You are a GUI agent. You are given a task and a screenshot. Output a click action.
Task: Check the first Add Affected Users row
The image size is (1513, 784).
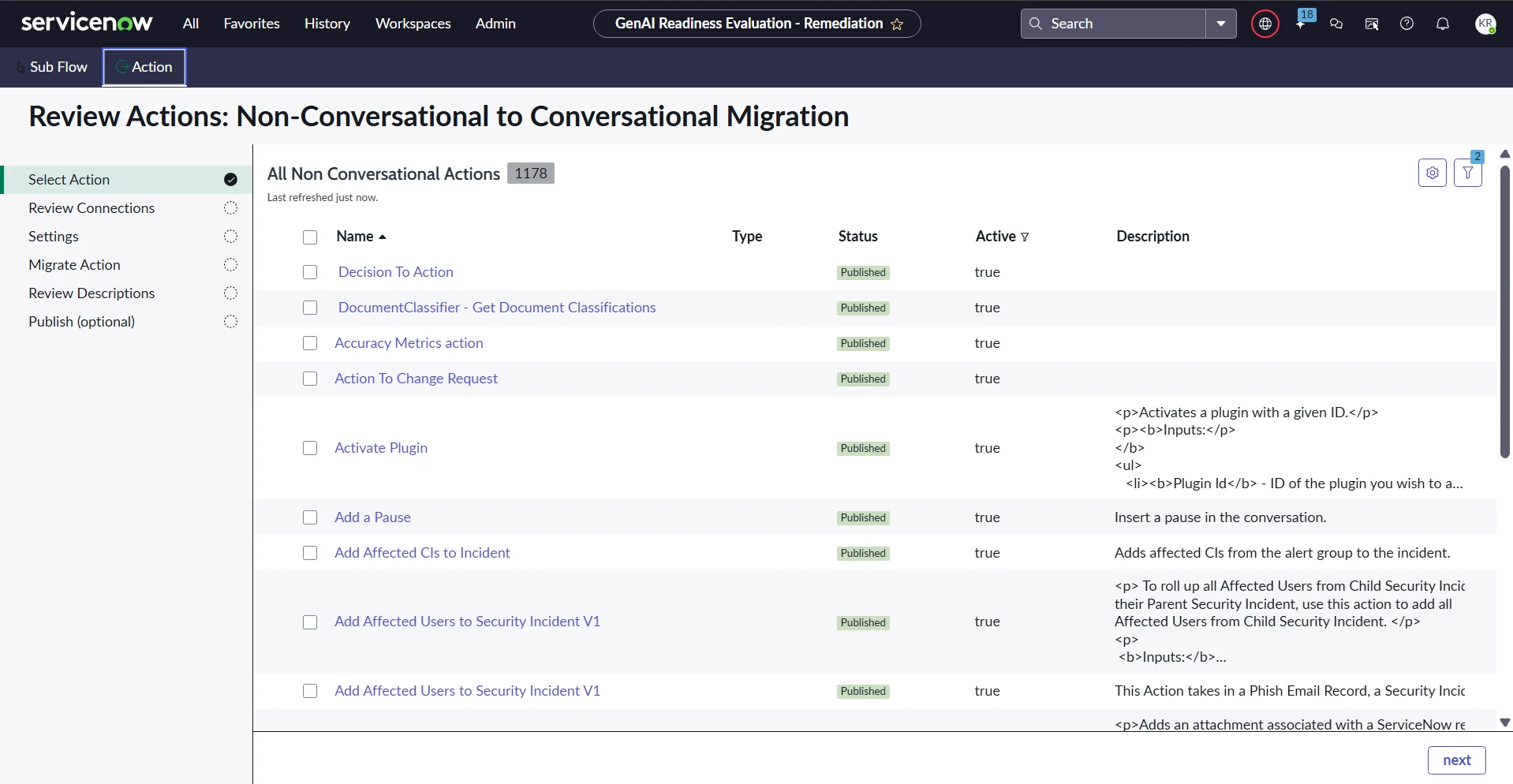coord(310,622)
